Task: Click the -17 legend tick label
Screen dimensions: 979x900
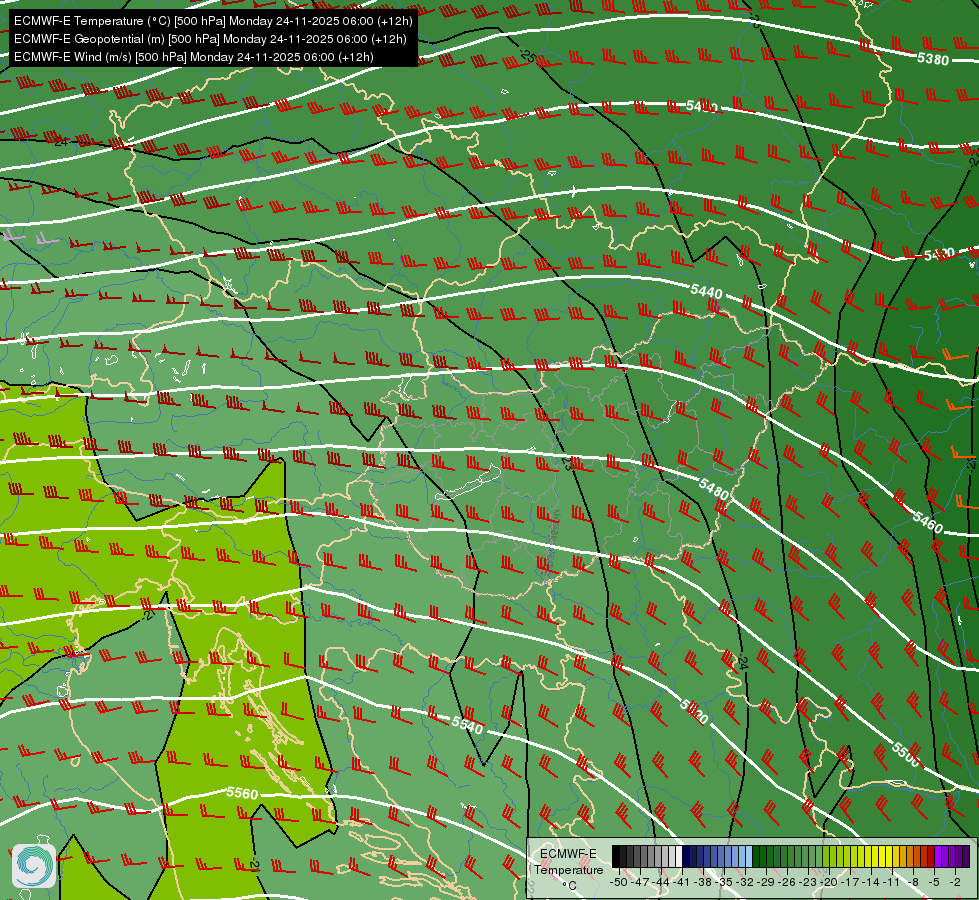Action: pos(852,882)
